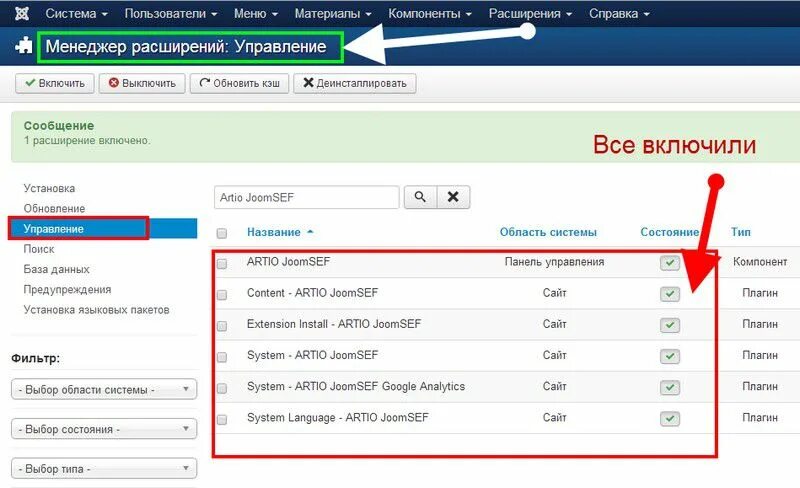Select Управление in sidebar

(x=103, y=229)
